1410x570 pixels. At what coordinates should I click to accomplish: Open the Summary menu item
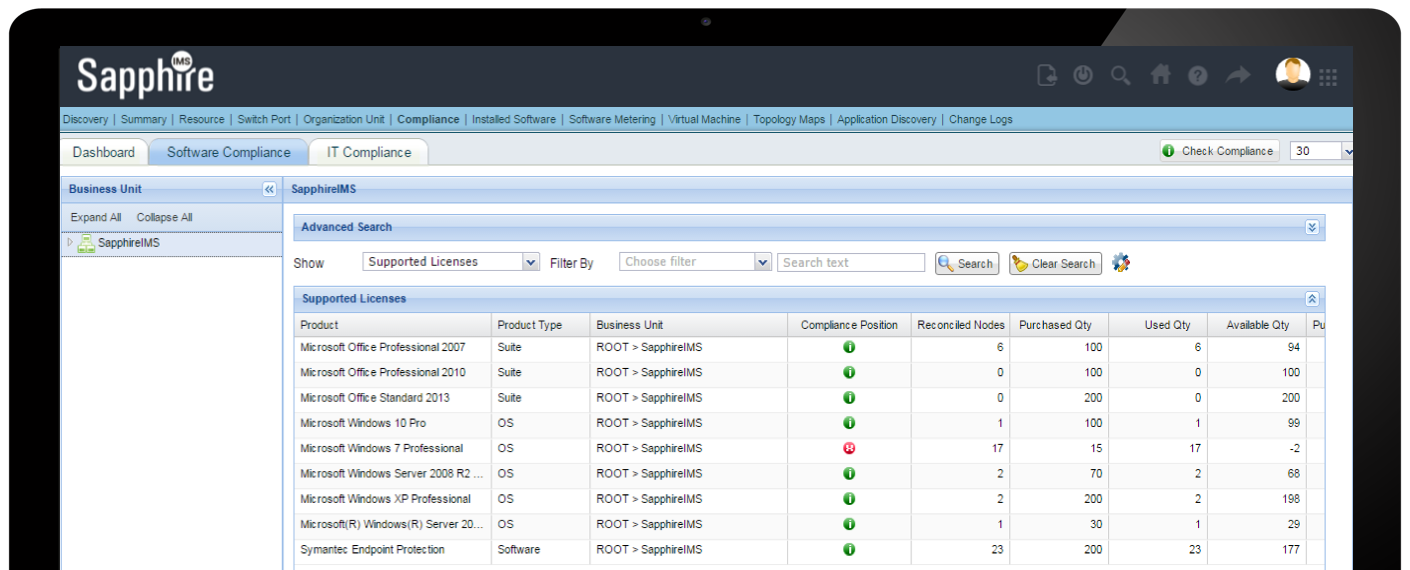[144, 119]
